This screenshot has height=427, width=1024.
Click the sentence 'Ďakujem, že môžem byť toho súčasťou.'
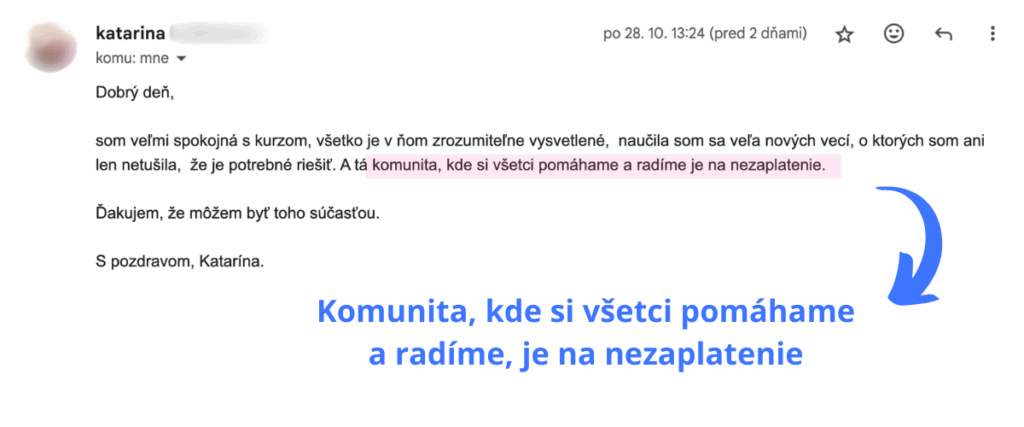pos(237,213)
